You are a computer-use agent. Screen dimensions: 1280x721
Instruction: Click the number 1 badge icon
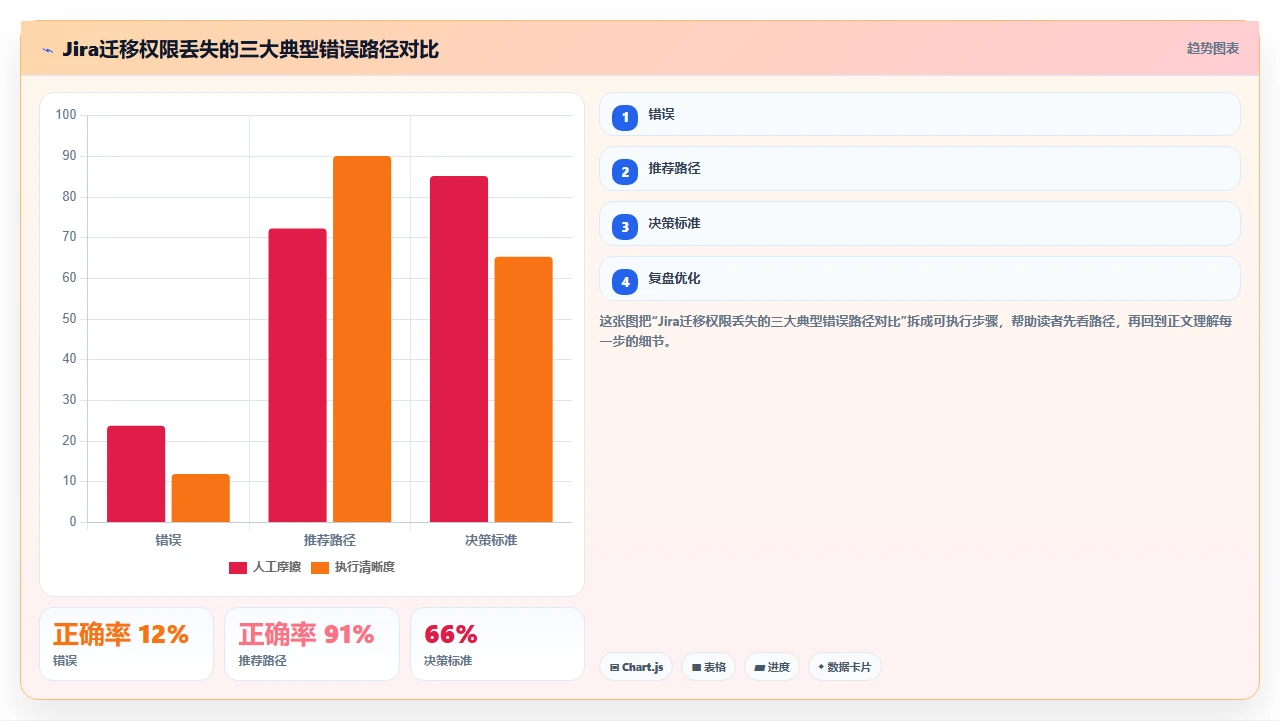(625, 117)
